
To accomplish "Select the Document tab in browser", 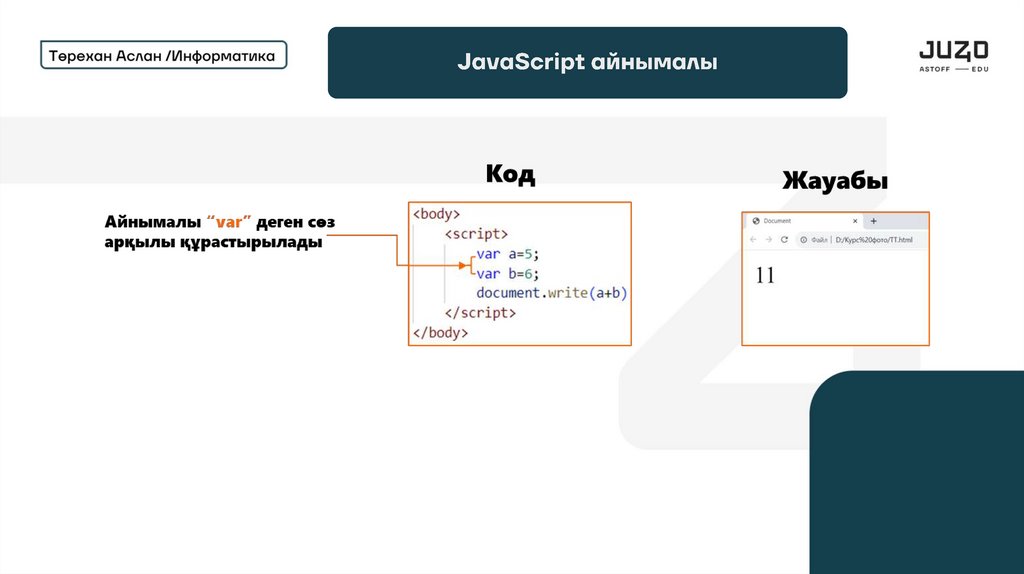I will 805,221.
